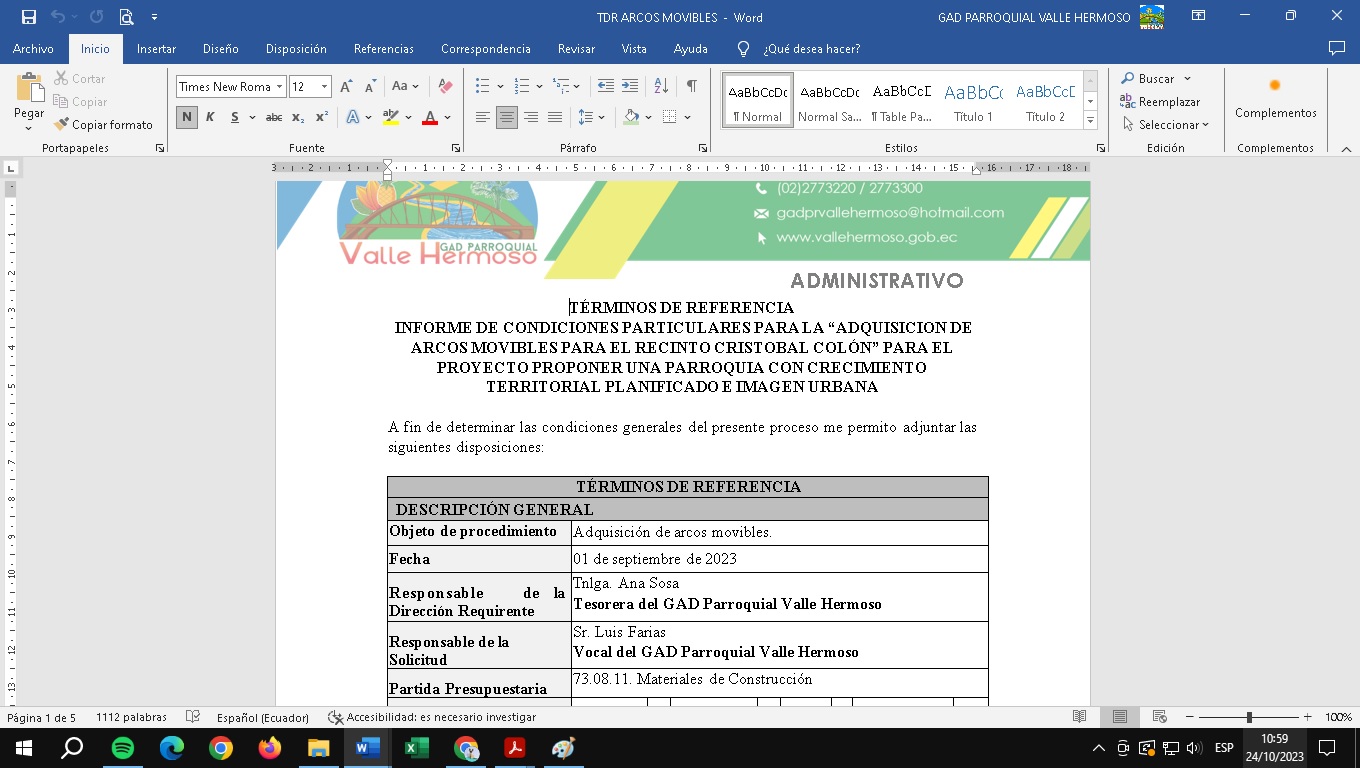Viewport: 1360px width, 768px height.
Task: Toggle Italic formatting button
Action: 210,118
